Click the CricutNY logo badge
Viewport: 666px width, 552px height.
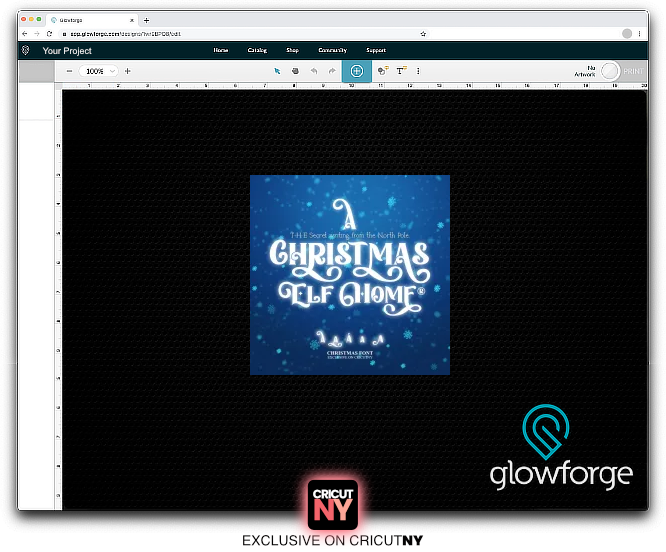click(x=333, y=505)
